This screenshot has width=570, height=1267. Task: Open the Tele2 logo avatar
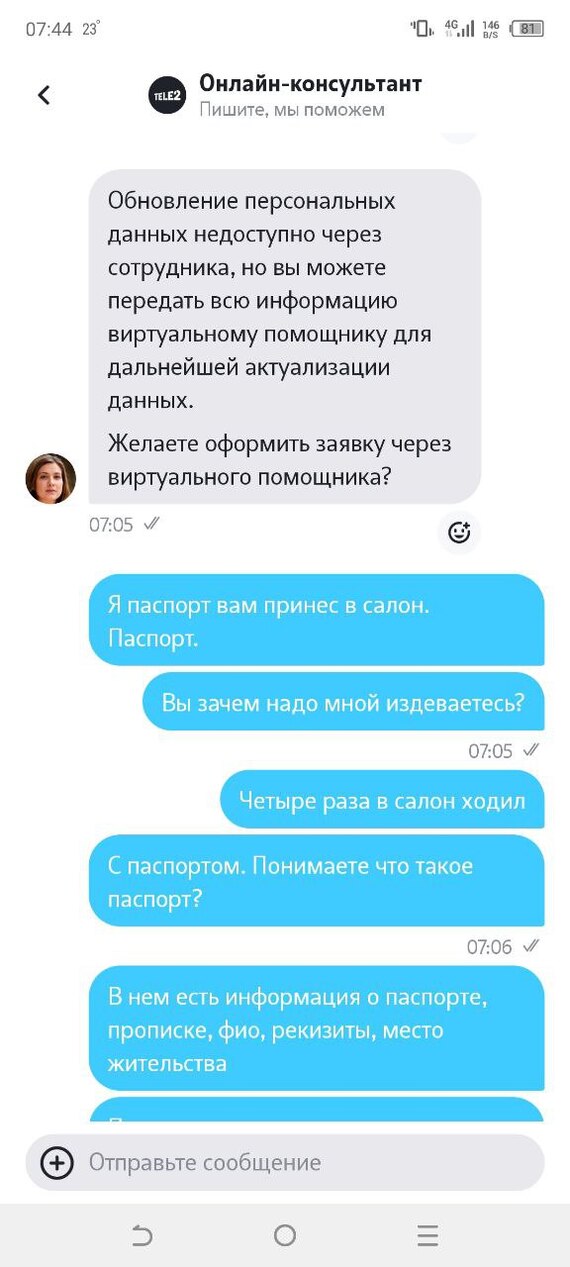[168, 95]
